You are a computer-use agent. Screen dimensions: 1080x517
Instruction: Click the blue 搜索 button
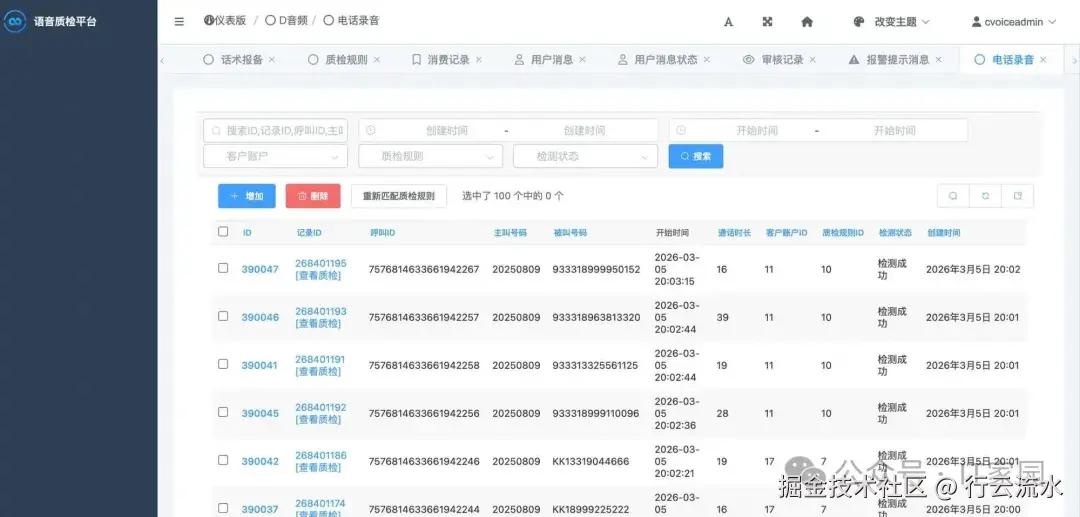[696, 156]
